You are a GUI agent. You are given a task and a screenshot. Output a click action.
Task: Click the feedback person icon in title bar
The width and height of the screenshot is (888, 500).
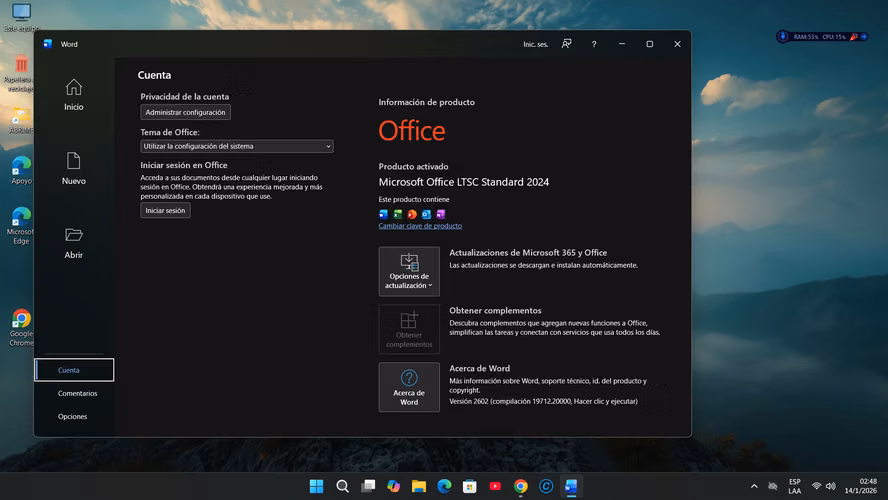(566, 44)
